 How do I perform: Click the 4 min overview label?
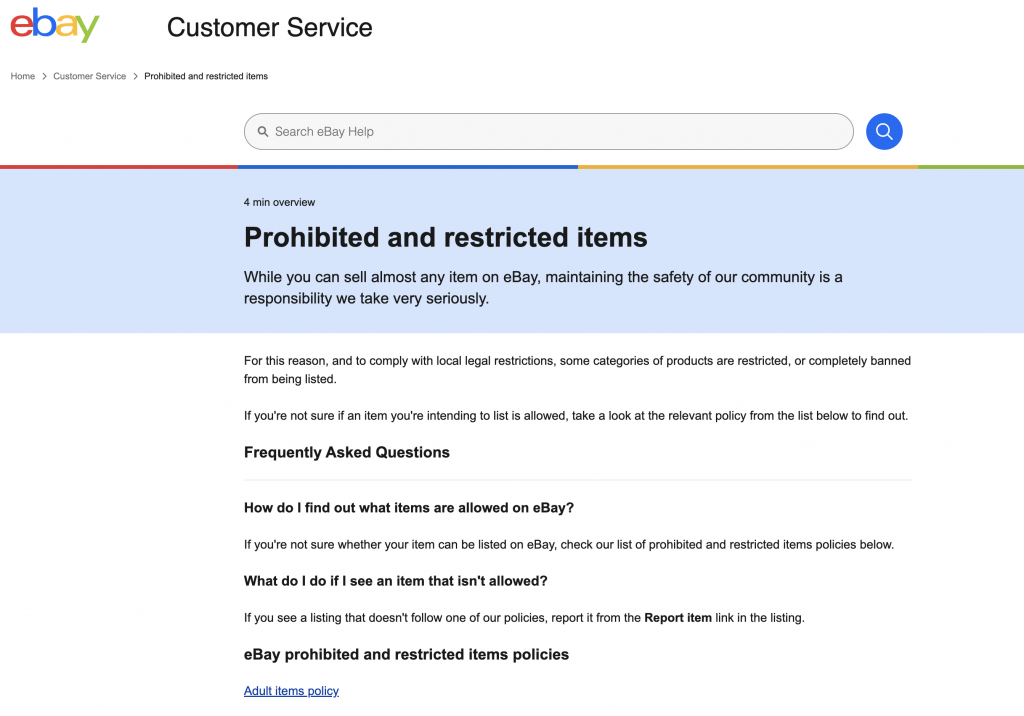[x=280, y=203]
